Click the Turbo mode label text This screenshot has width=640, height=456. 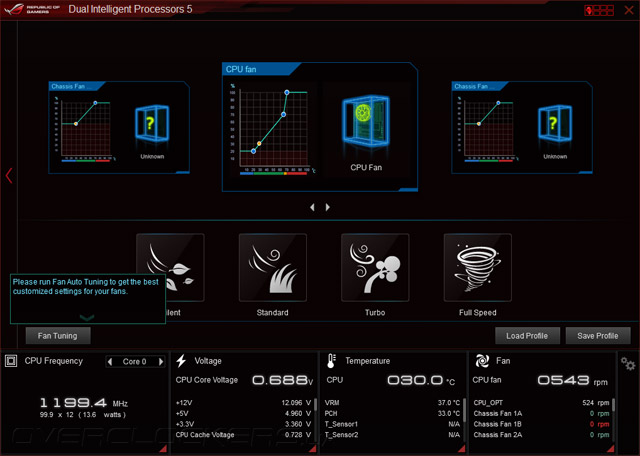tap(375, 312)
